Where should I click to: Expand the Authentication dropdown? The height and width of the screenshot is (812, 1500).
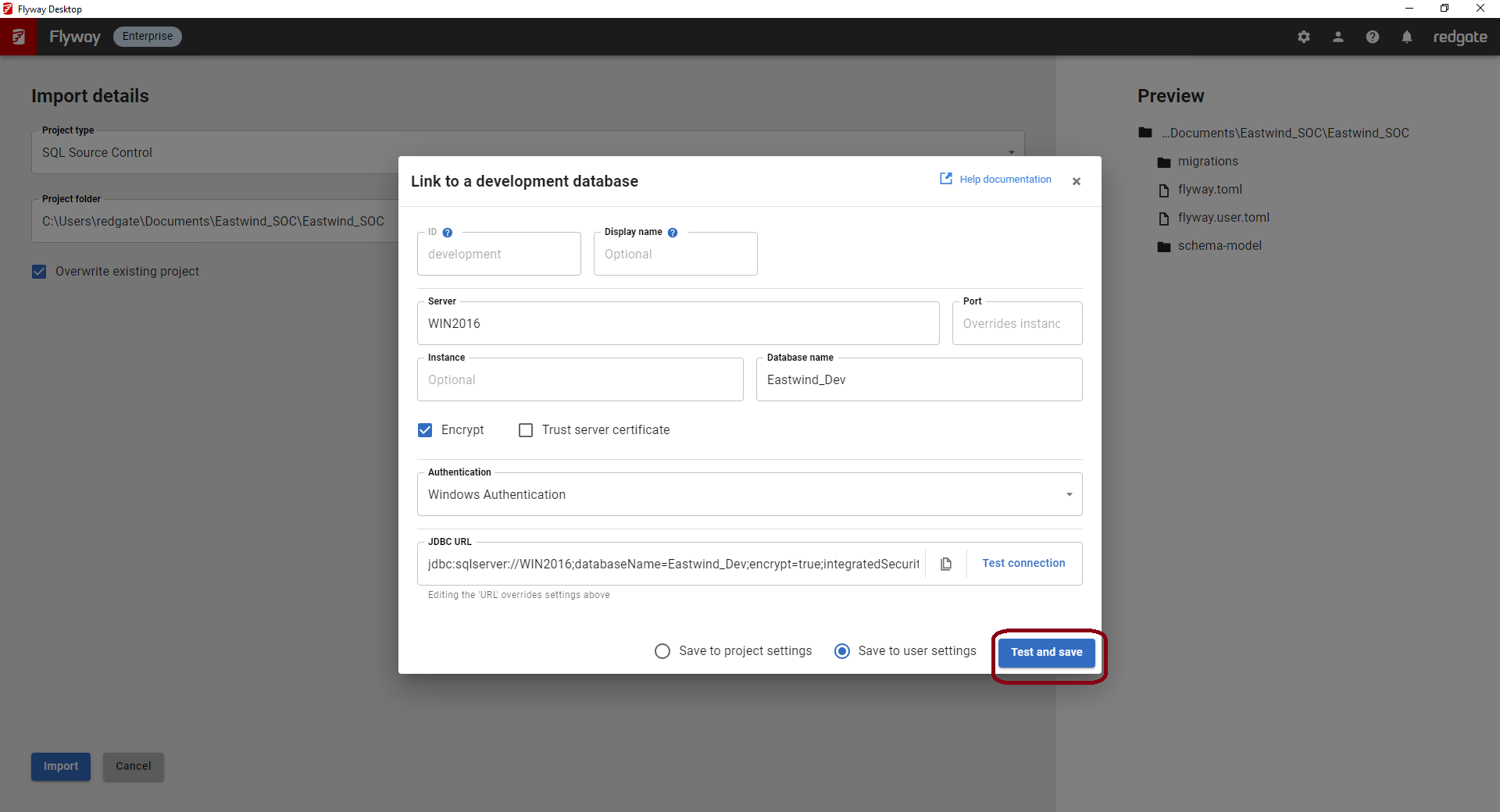[x=1069, y=494]
